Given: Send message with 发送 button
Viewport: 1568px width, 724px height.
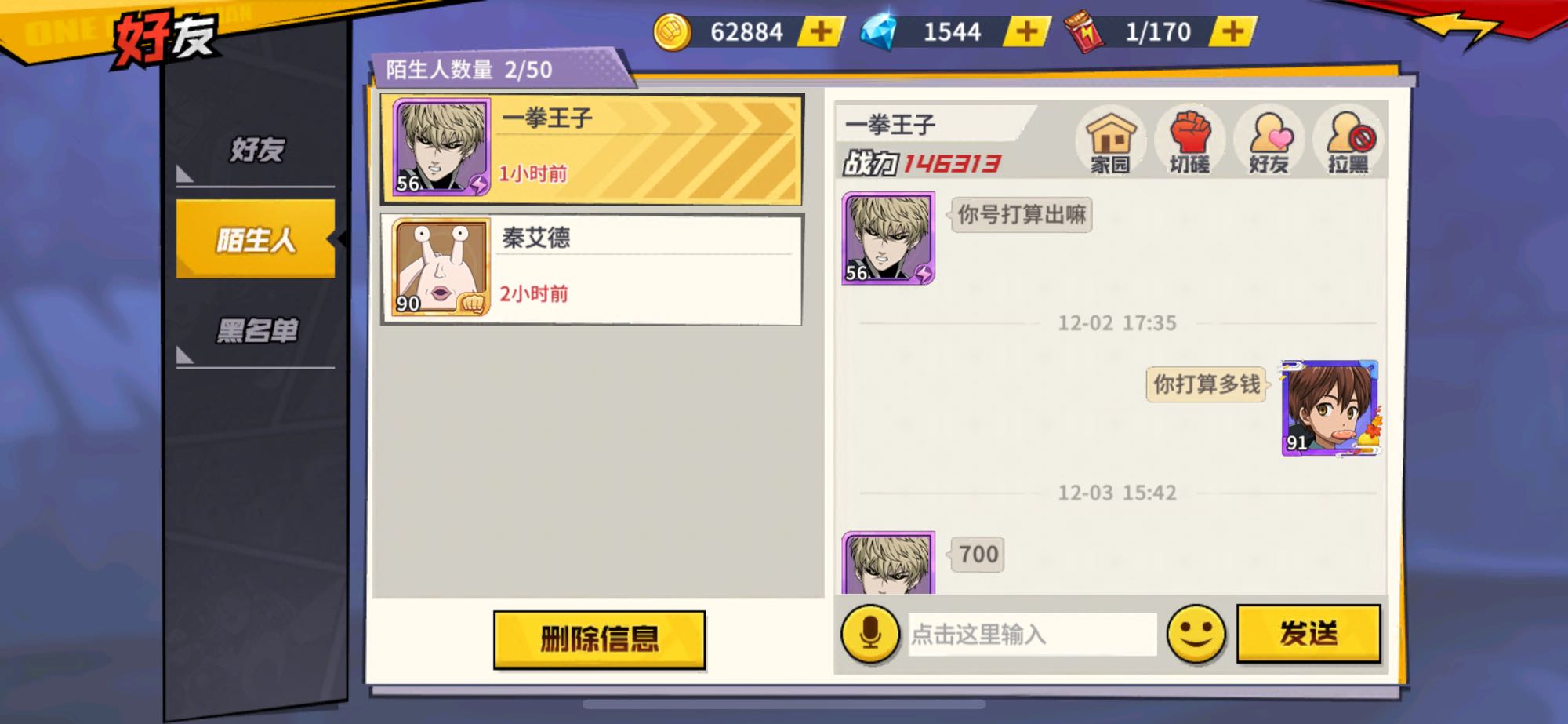Looking at the screenshot, I should [x=1308, y=633].
